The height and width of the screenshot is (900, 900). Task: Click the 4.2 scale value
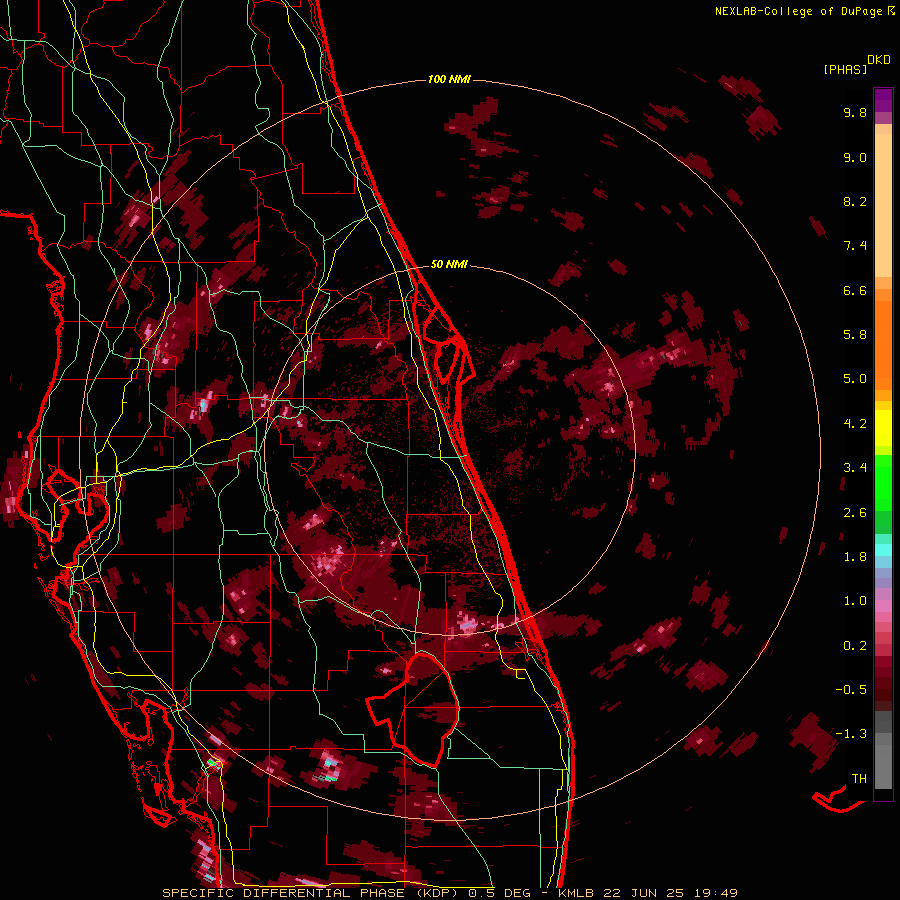tap(855, 424)
